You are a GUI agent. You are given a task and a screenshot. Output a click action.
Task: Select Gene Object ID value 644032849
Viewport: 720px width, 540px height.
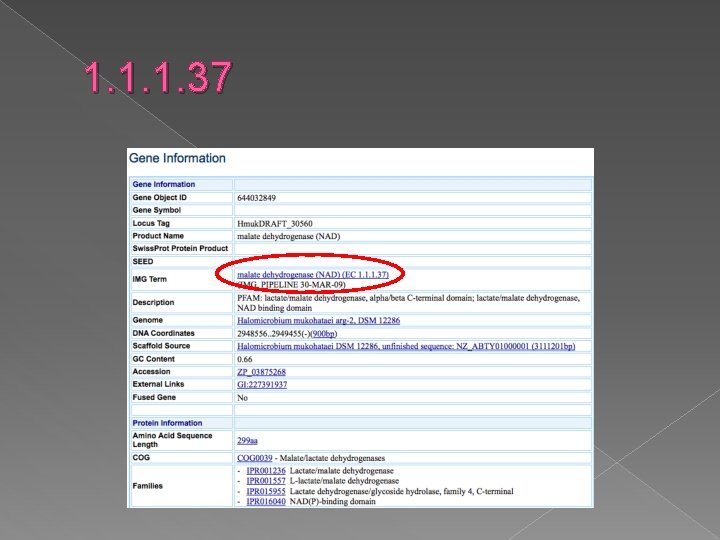[256, 198]
